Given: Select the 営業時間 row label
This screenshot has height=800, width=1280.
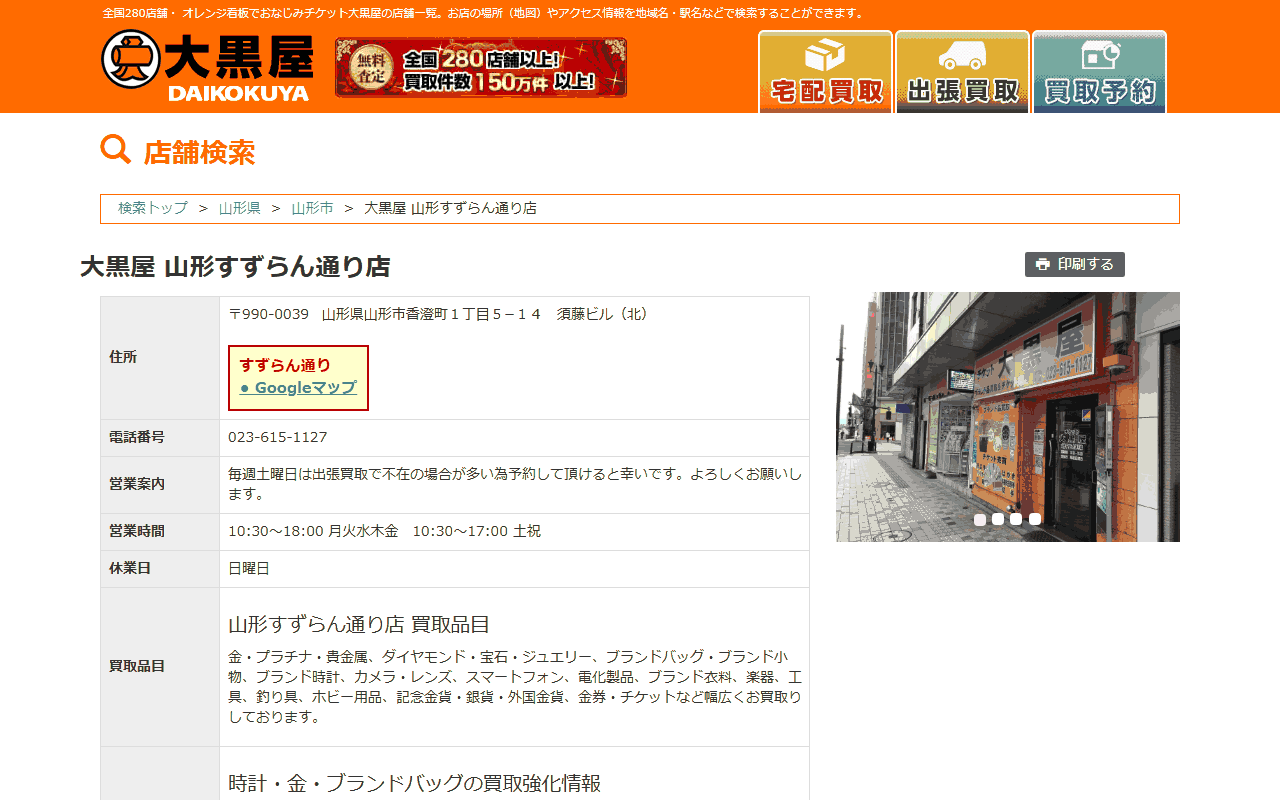Looking at the screenshot, I should click(137, 531).
